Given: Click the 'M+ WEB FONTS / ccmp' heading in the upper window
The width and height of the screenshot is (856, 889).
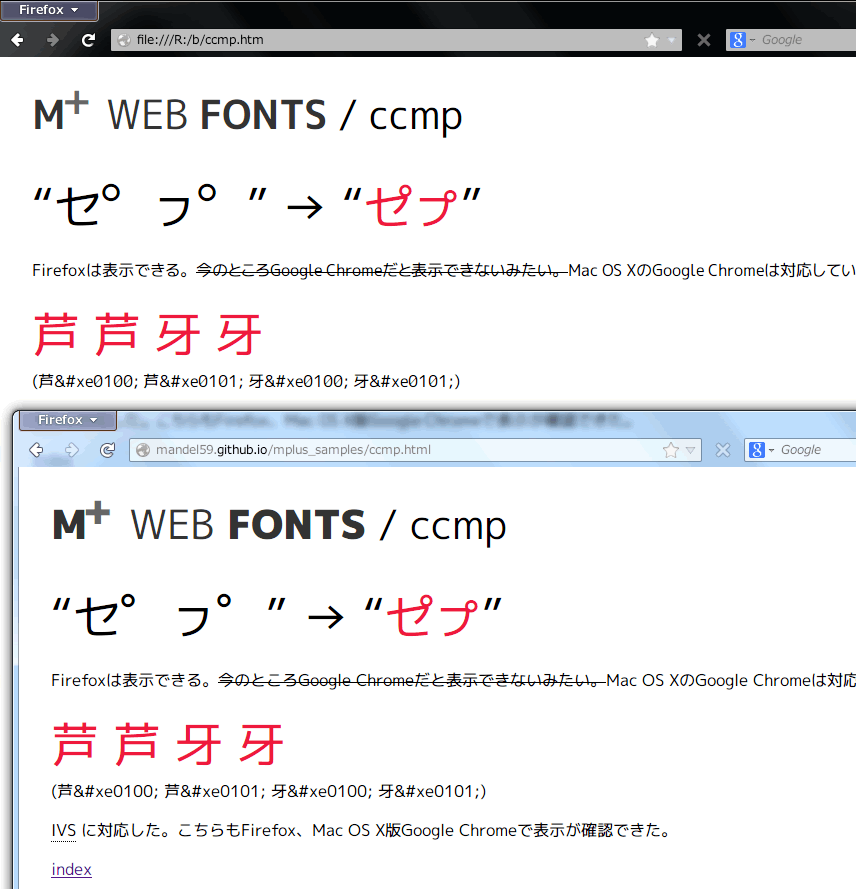Looking at the screenshot, I should [x=248, y=113].
